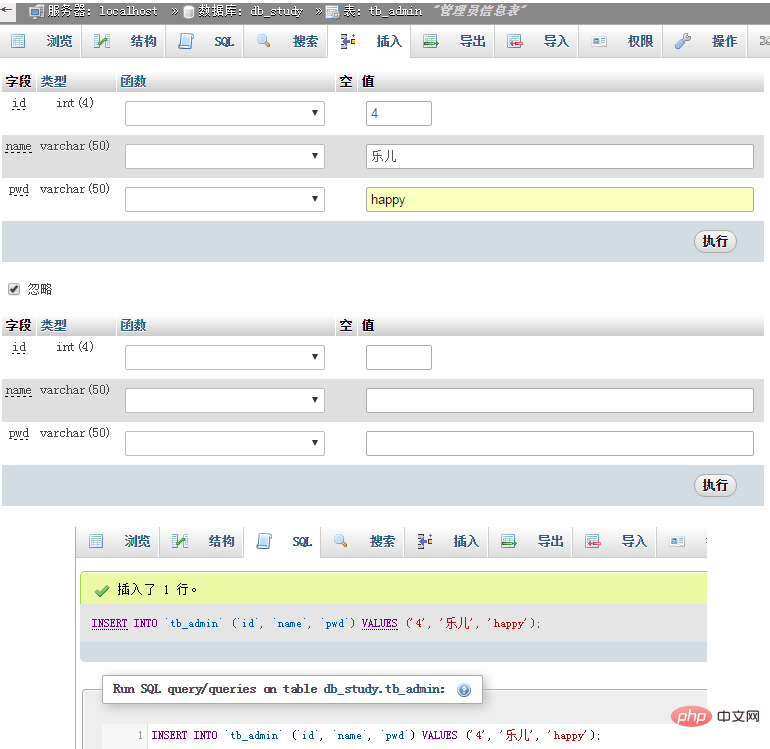
Task: Click the Export (导出) icon in the top tab bar
Action: tap(431, 41)
